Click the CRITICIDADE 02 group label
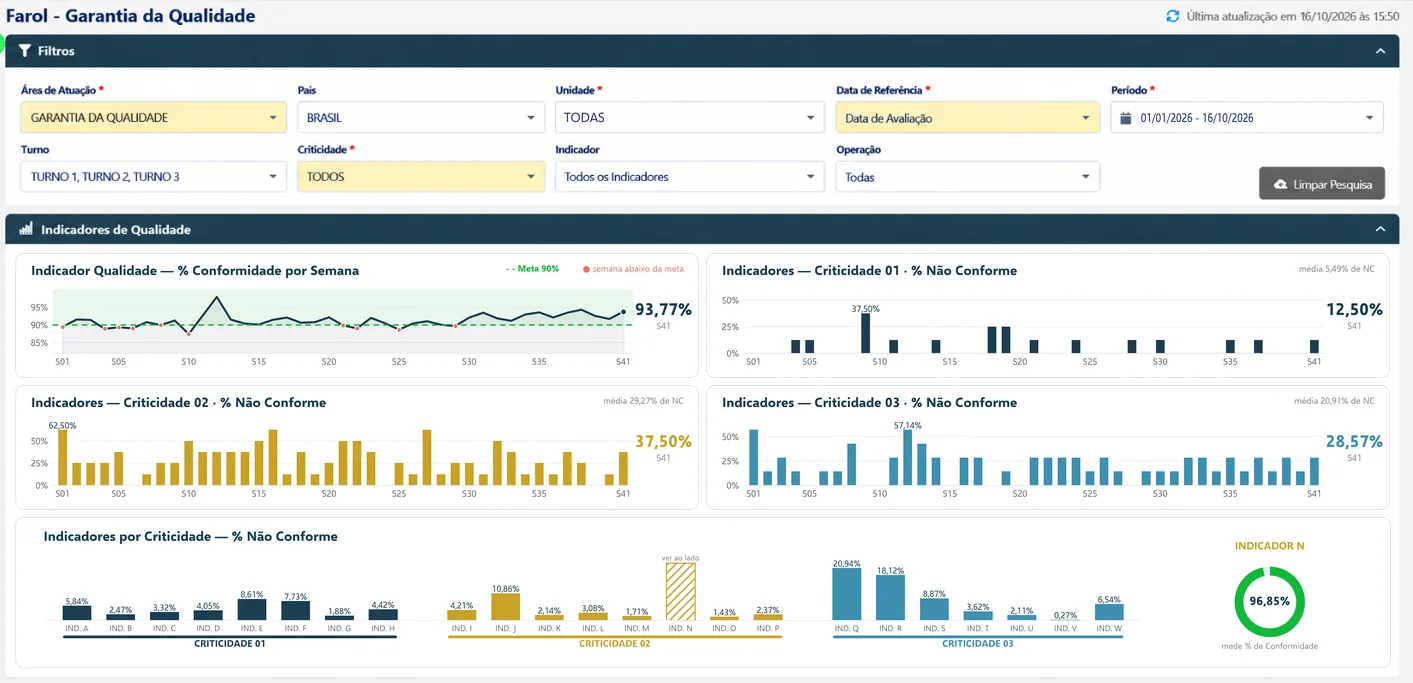 tap(615, 644)
